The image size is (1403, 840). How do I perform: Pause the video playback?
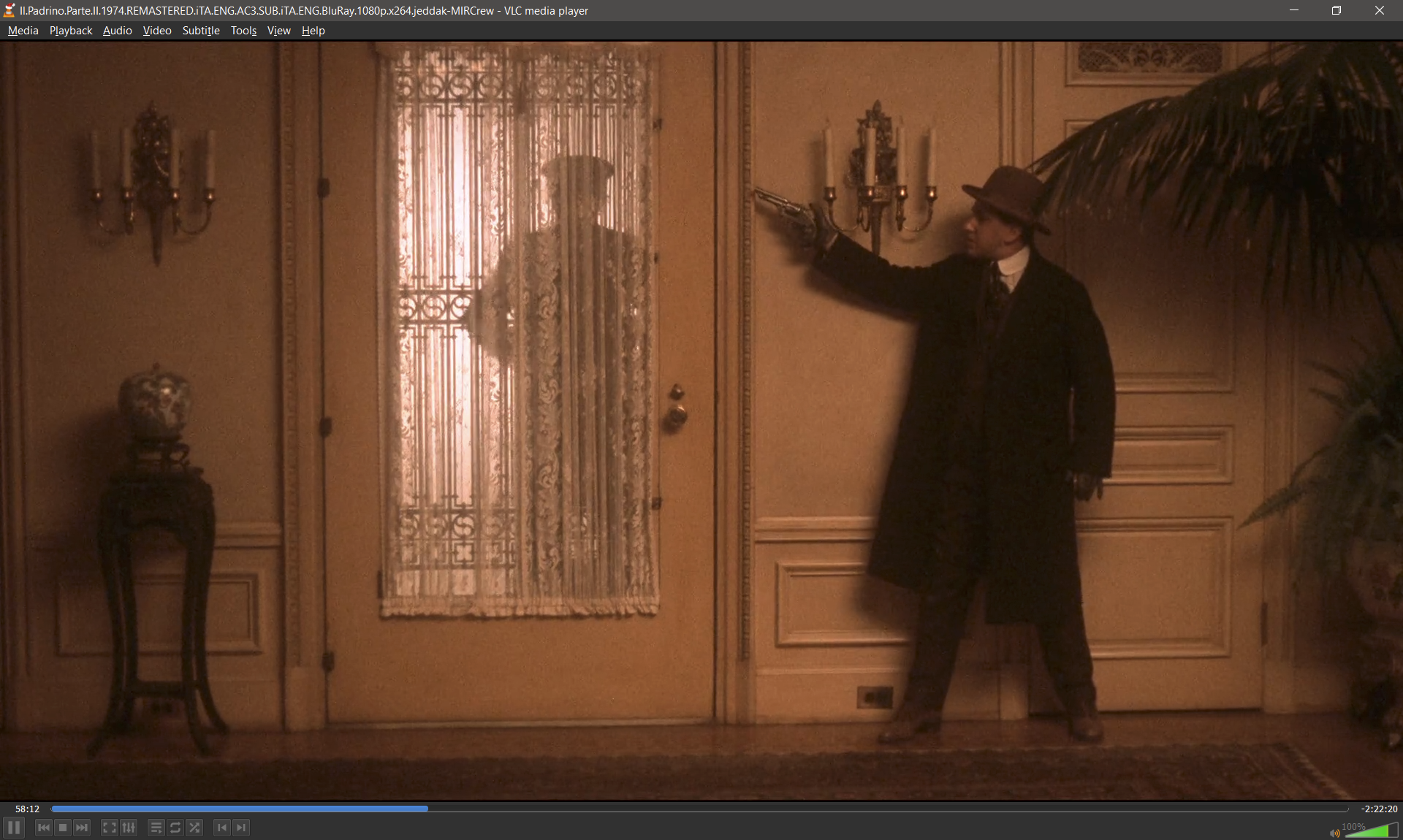(14, 827)
